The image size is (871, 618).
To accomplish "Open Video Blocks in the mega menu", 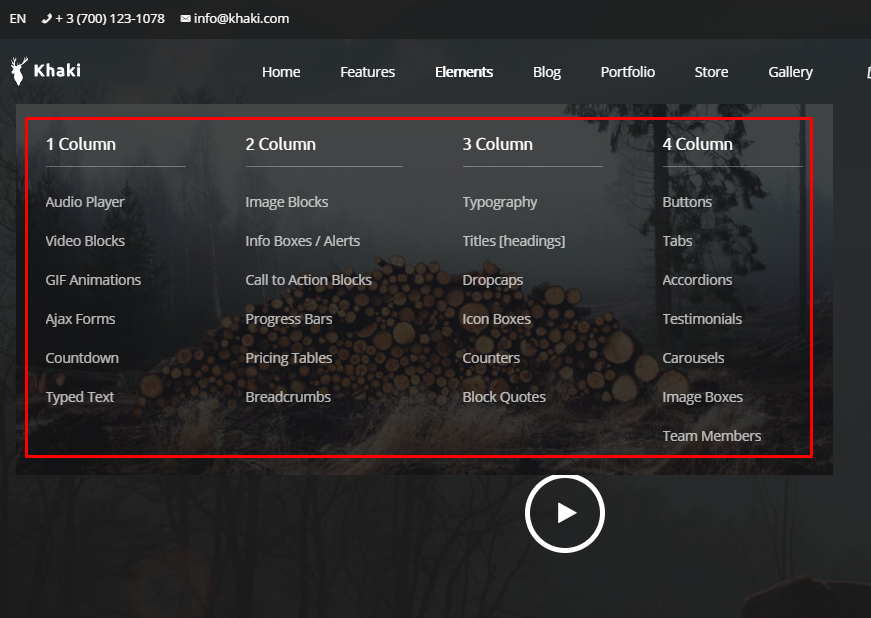I will click(85, 241).
